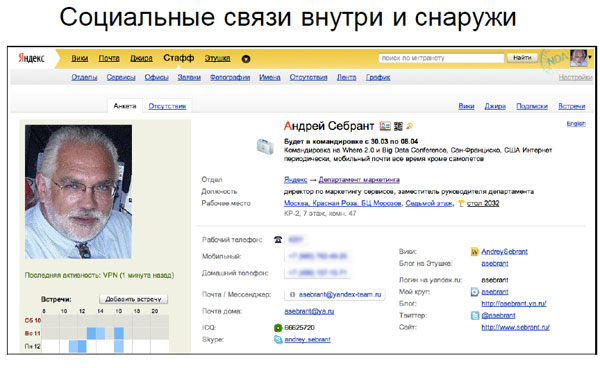The image size is (600, 368).
Task: Open the profile's Вики link at right
Action: (x=466, y=106)
